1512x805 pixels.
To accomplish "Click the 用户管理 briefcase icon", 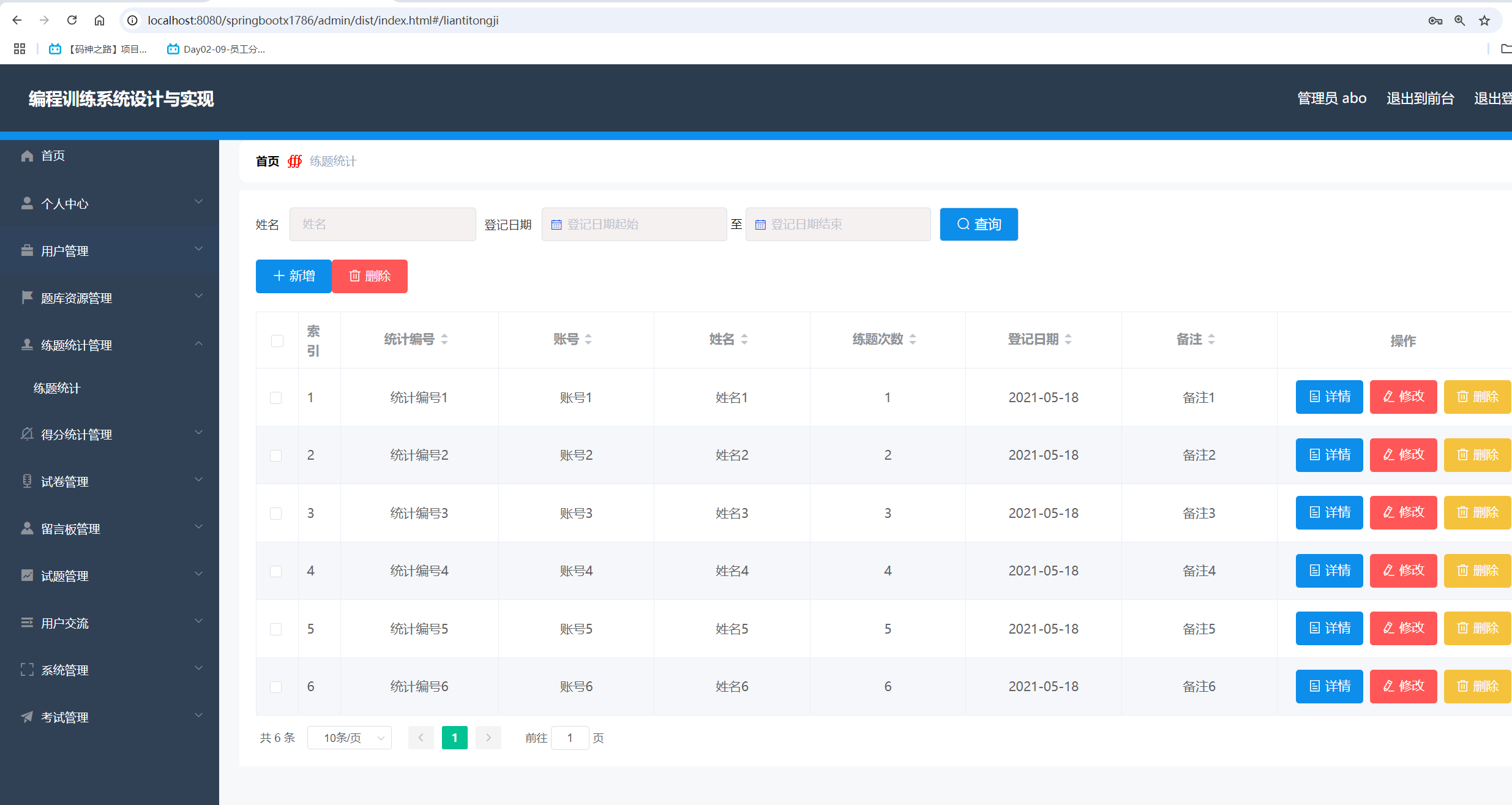I will 27,250.
